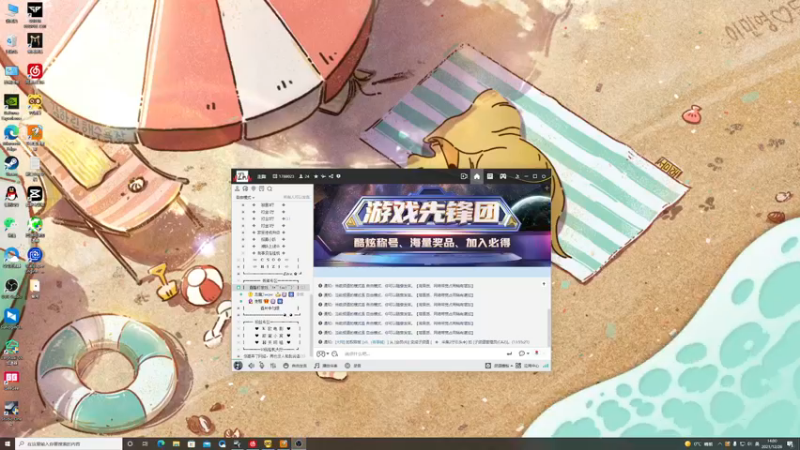Open the notification center in system tray
800x450 pixels.
[790, 444]
